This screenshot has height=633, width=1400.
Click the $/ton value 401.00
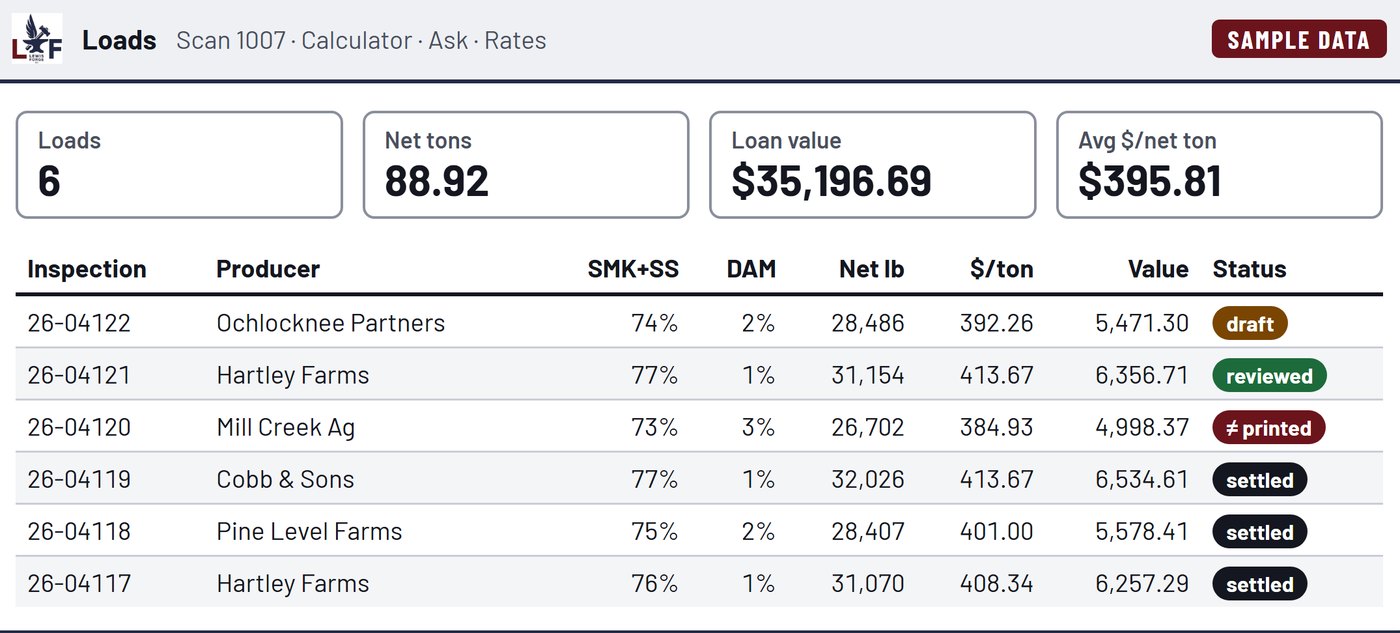[997, 531]
